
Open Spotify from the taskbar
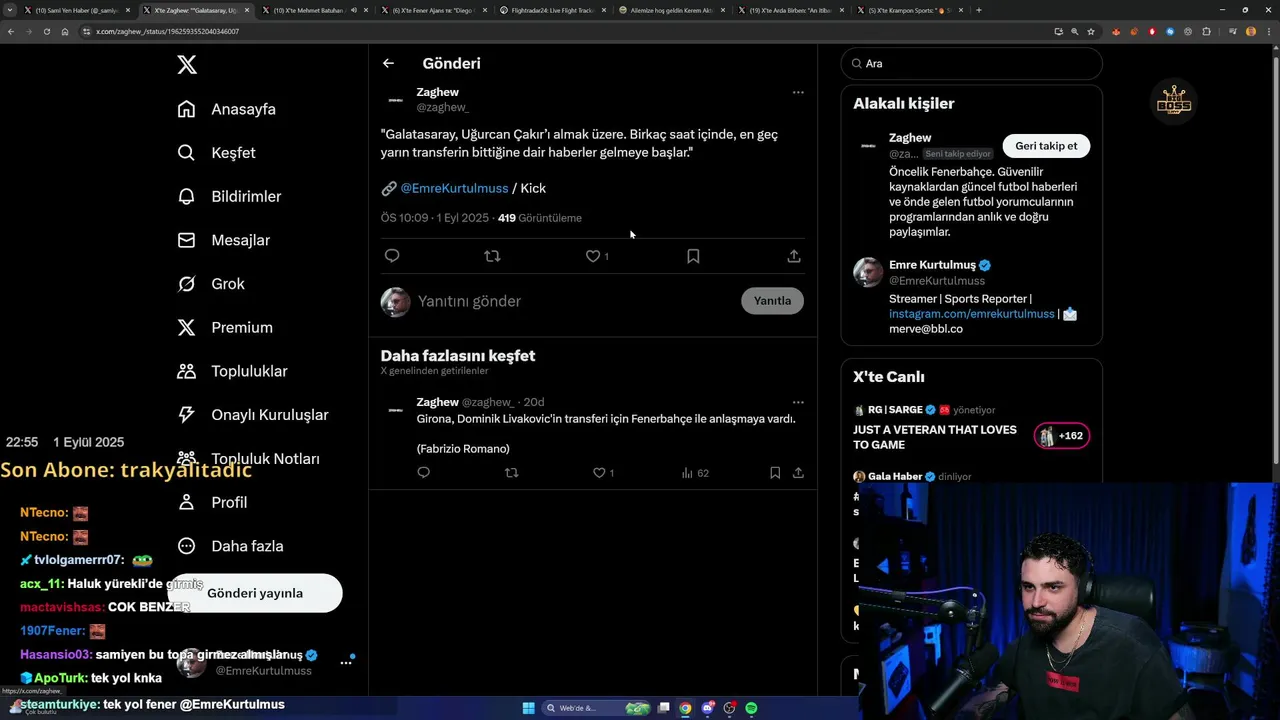(751, 709)
